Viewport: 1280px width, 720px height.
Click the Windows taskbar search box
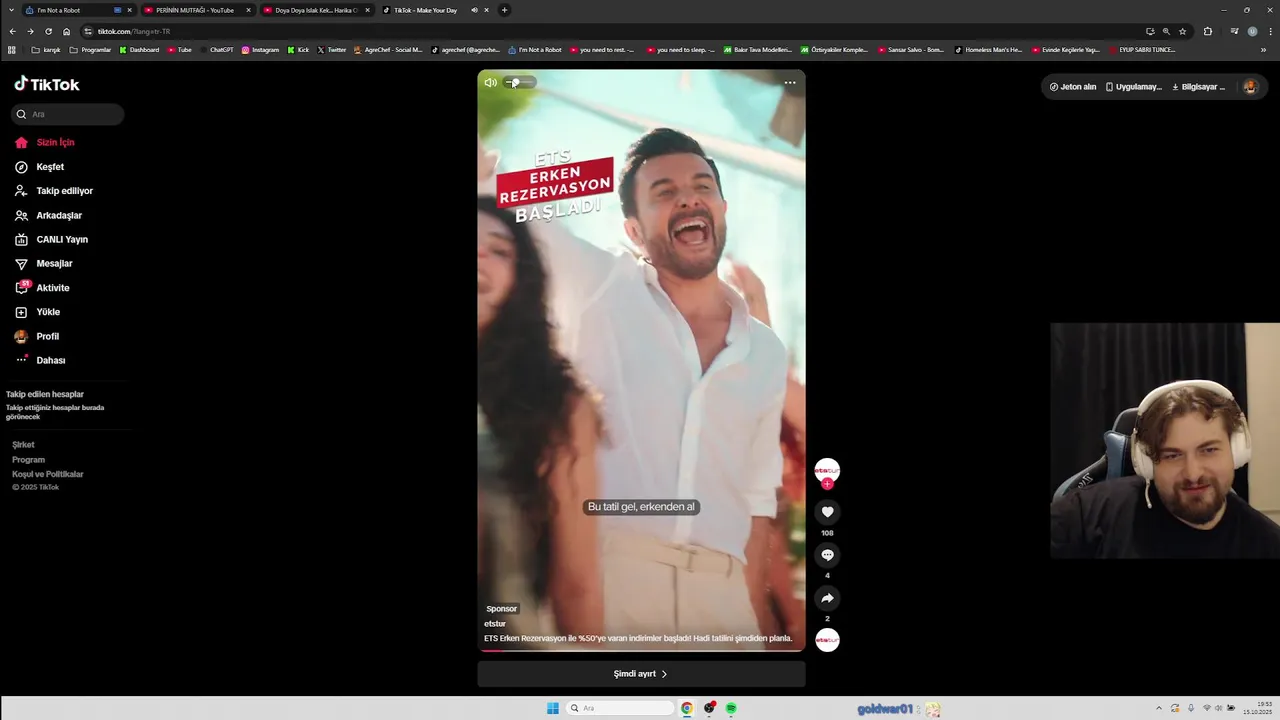pos(620,708)
